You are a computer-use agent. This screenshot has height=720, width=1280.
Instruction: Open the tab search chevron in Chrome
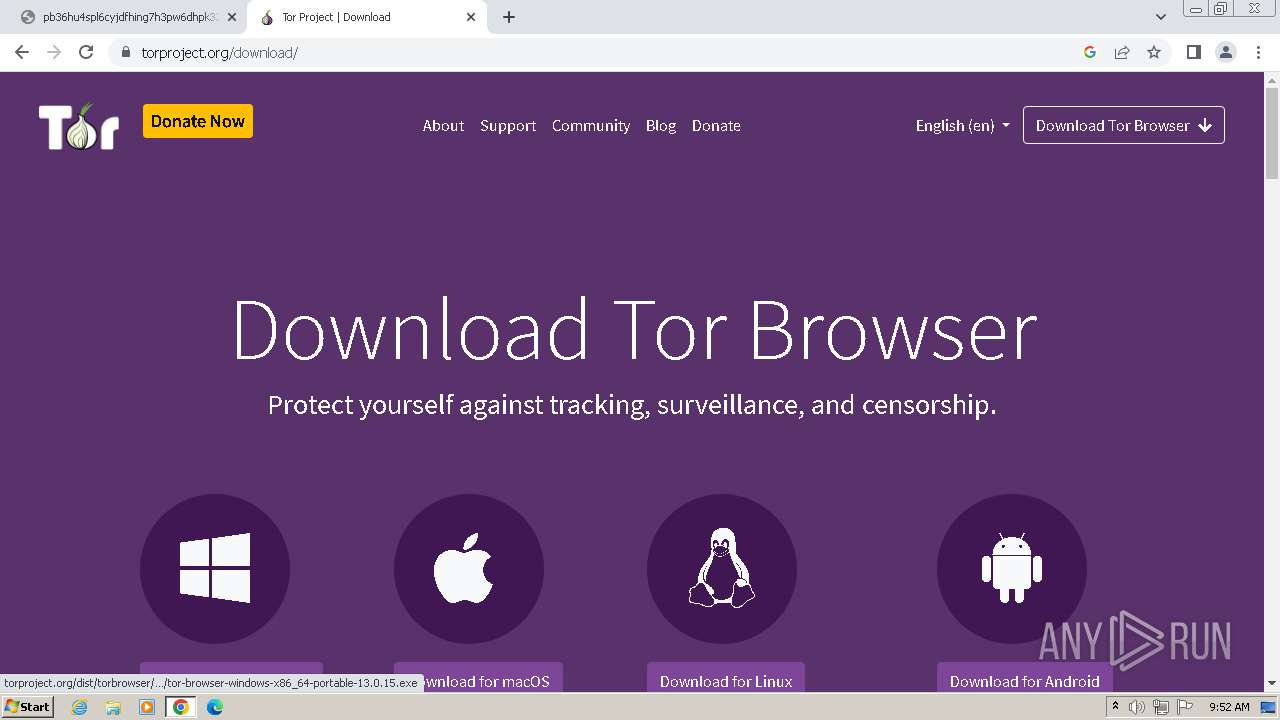pos(1161,17)
